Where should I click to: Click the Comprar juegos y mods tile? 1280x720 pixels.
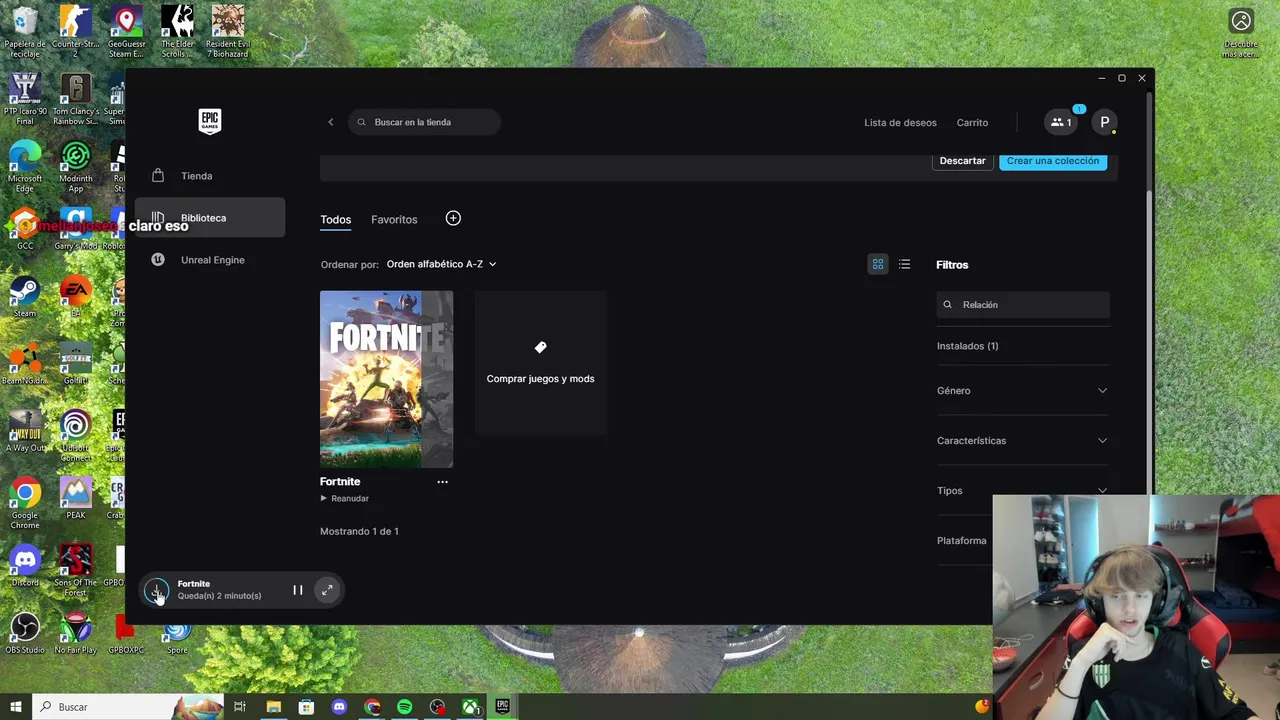point(541,363)
